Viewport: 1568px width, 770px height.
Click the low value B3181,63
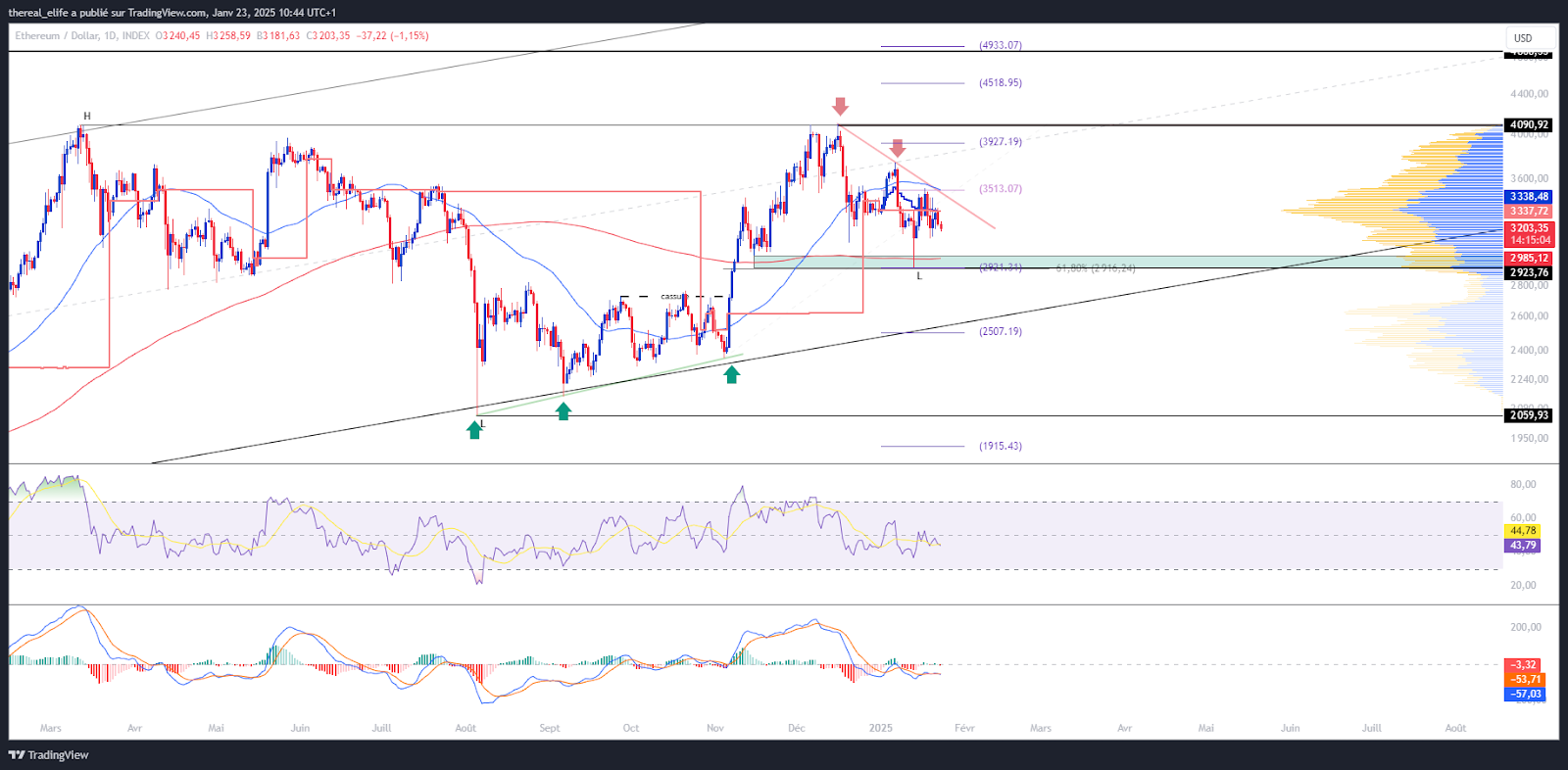(278, 35)
